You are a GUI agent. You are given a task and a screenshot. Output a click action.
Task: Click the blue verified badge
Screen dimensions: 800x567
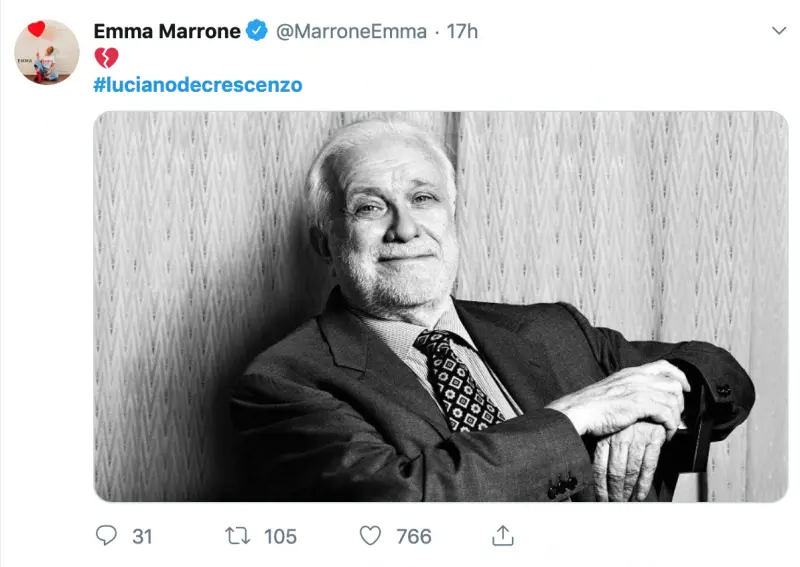[257, 31]
